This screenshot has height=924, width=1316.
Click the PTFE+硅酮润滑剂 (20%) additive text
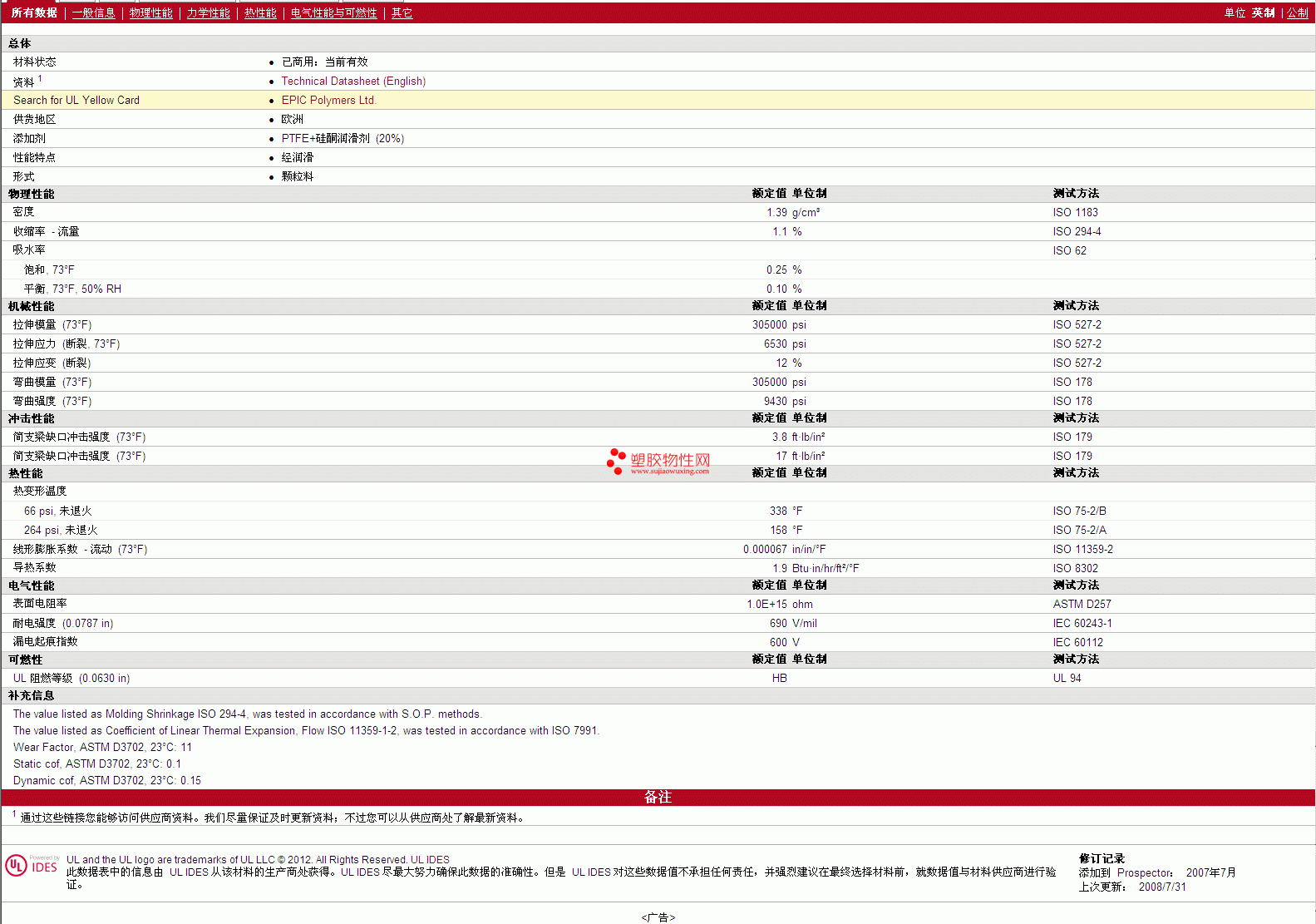(x=343, y=139)
